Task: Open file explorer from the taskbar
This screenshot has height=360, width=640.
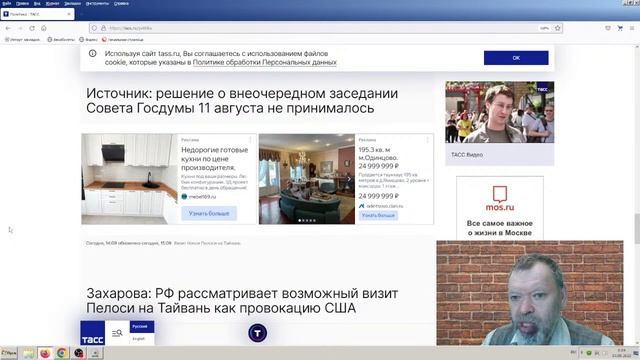Action: point(28,353)
